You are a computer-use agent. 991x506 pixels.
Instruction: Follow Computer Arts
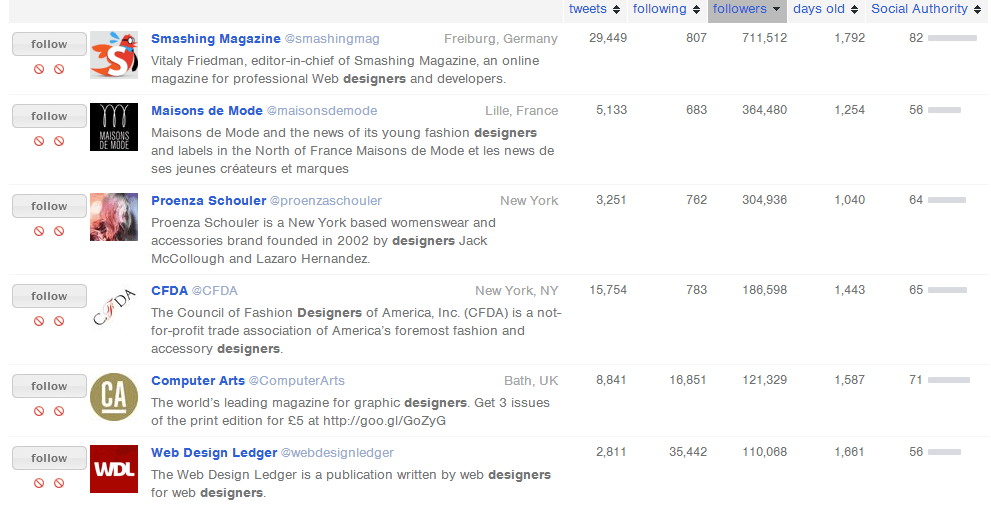(49, 386)
